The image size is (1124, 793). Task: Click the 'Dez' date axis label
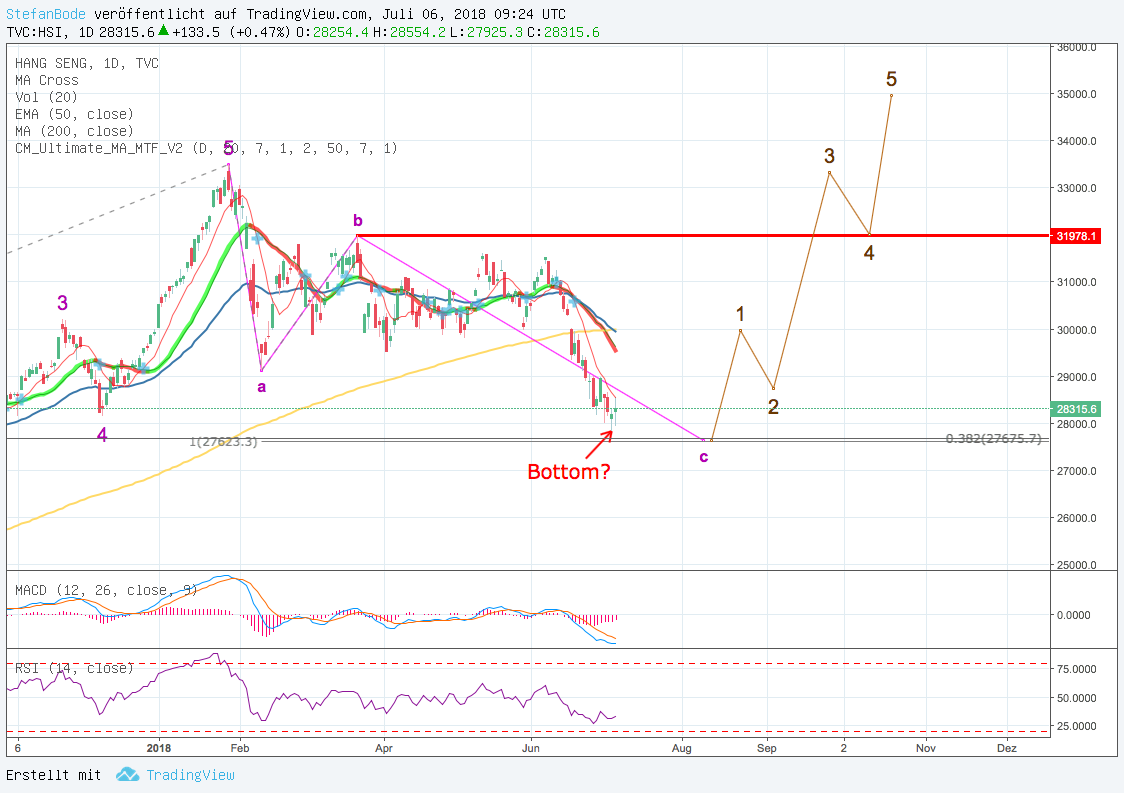tap(1007, 748)
